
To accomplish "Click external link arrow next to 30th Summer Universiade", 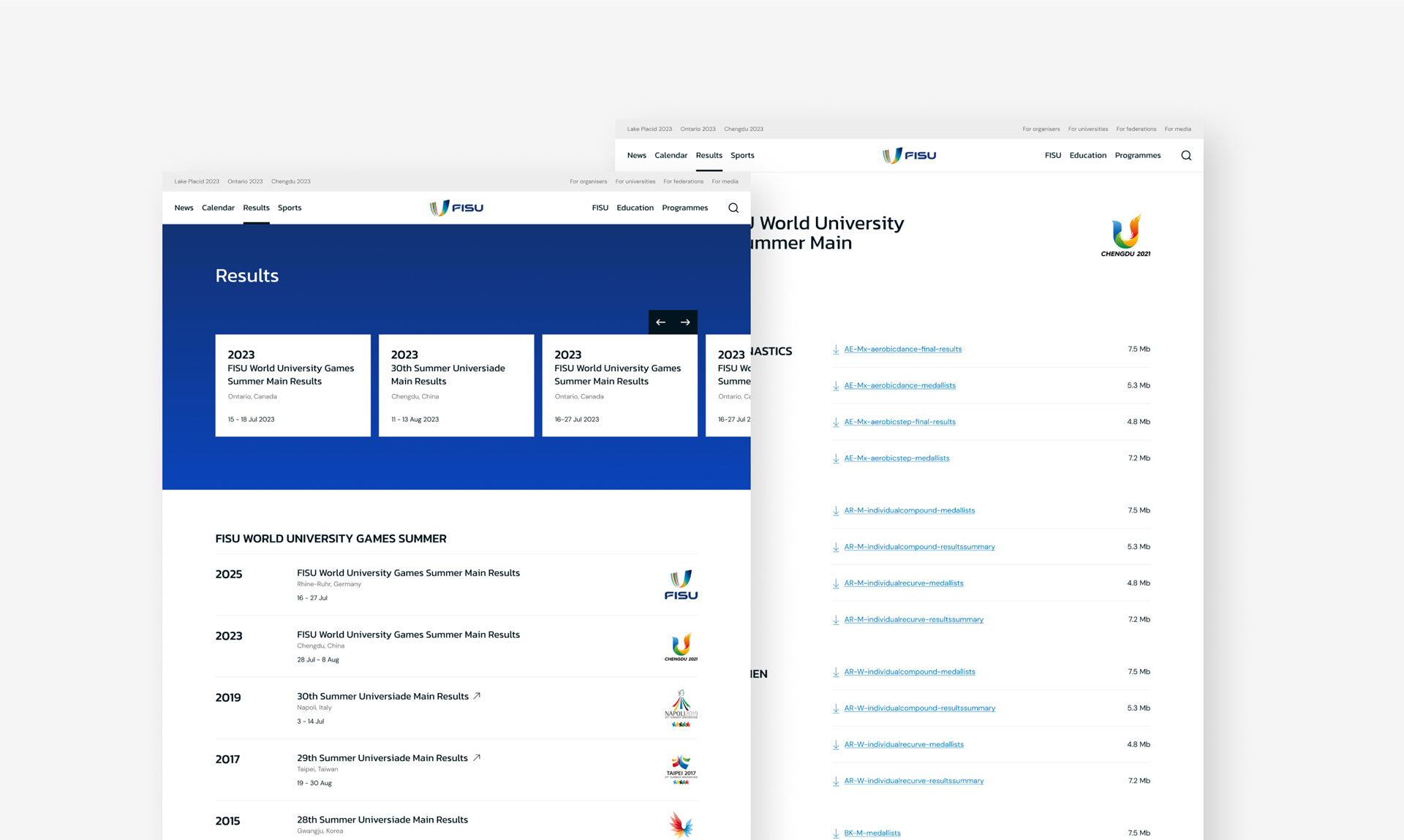I will coord(477,696).
